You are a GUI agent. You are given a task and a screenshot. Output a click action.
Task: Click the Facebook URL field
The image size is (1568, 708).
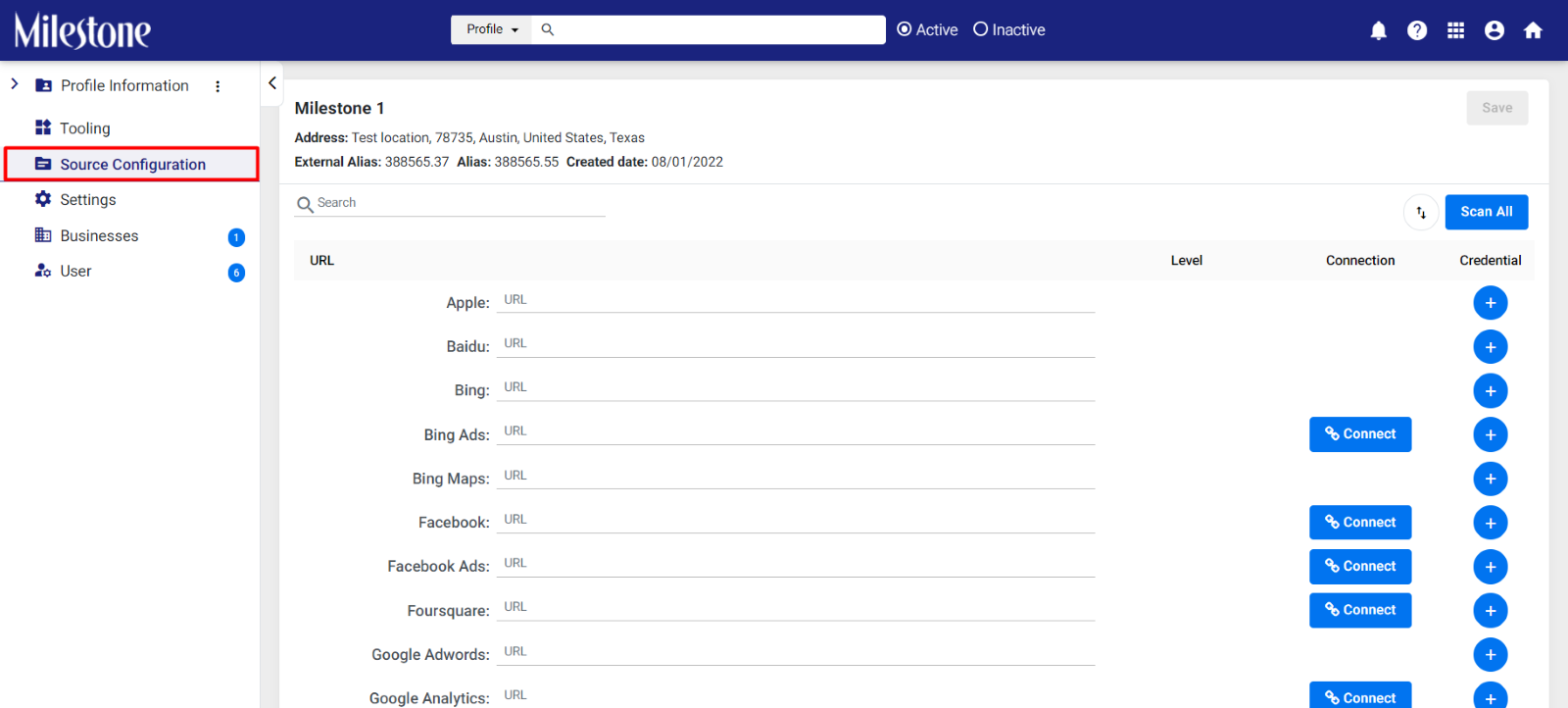[796, 520]
